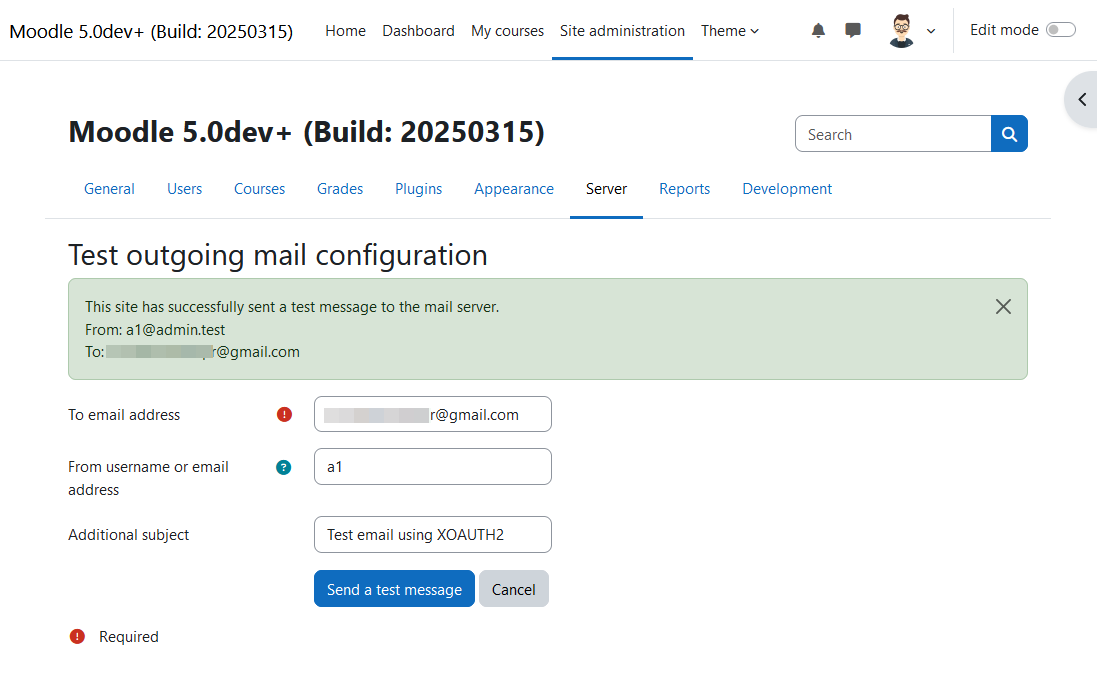Image resolution: width=1097 pixels, height=678 pixels.
Task: Click the 'Test outgoing mail configuration' heading
Action: pos(278,255)
